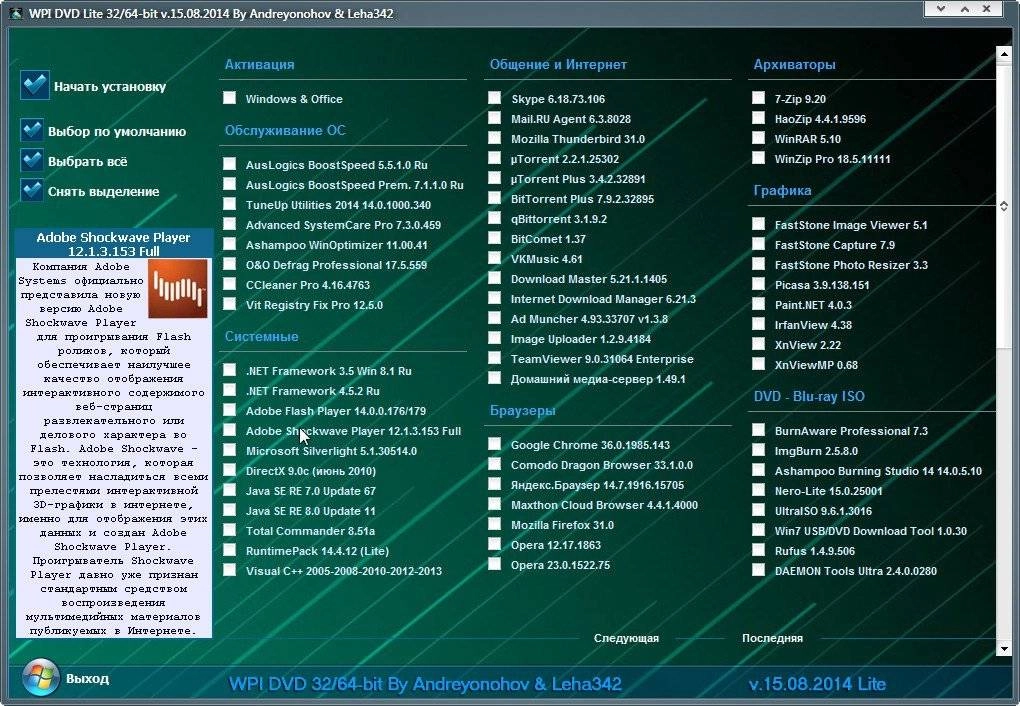
Task: Click Ashampoo Burning Studio 14 label
Action: (878, 471)
